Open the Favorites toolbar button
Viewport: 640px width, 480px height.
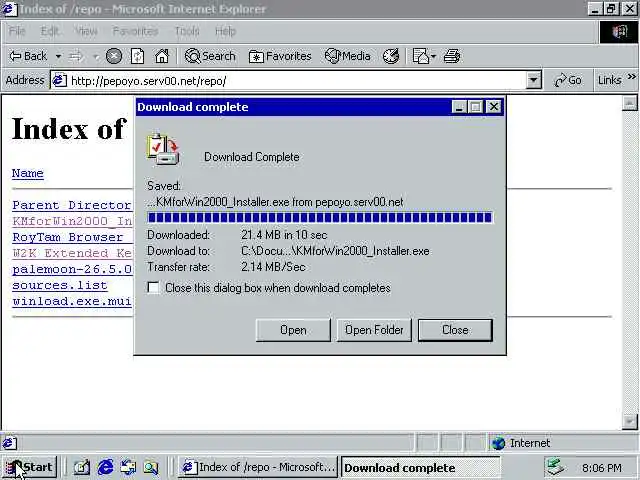[x=280, y=56]
